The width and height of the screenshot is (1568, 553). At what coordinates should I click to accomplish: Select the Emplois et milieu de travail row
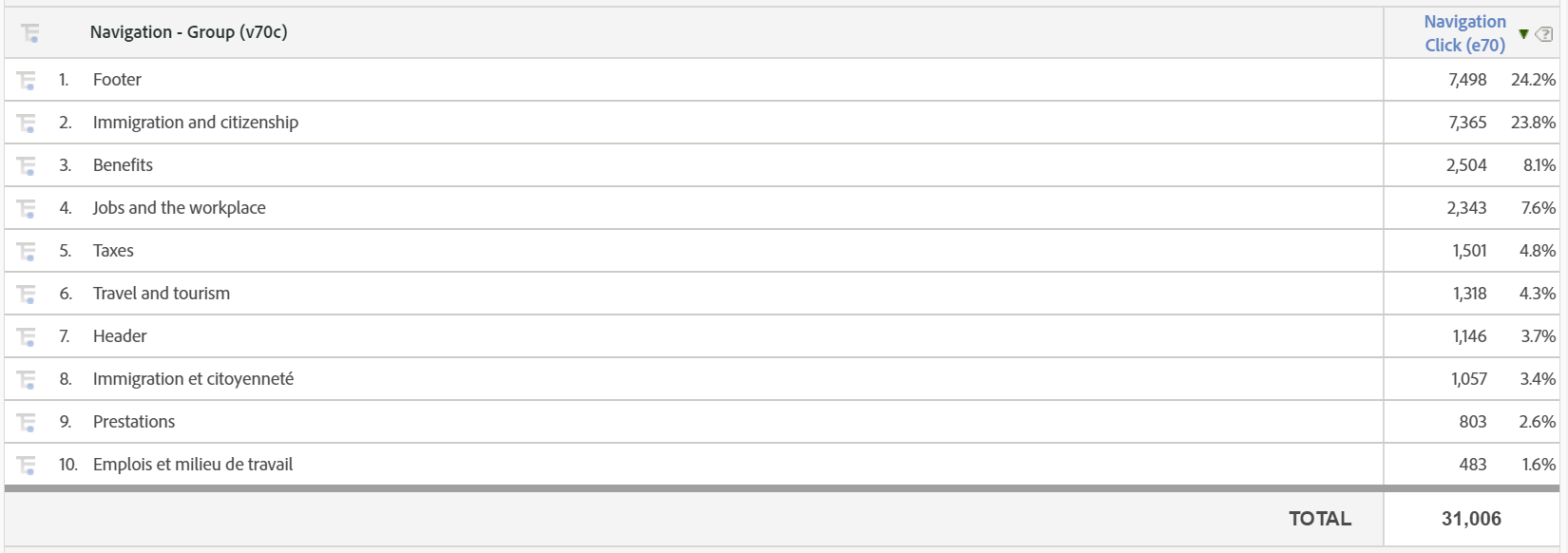pyautogui.click(x=193, y=464)
